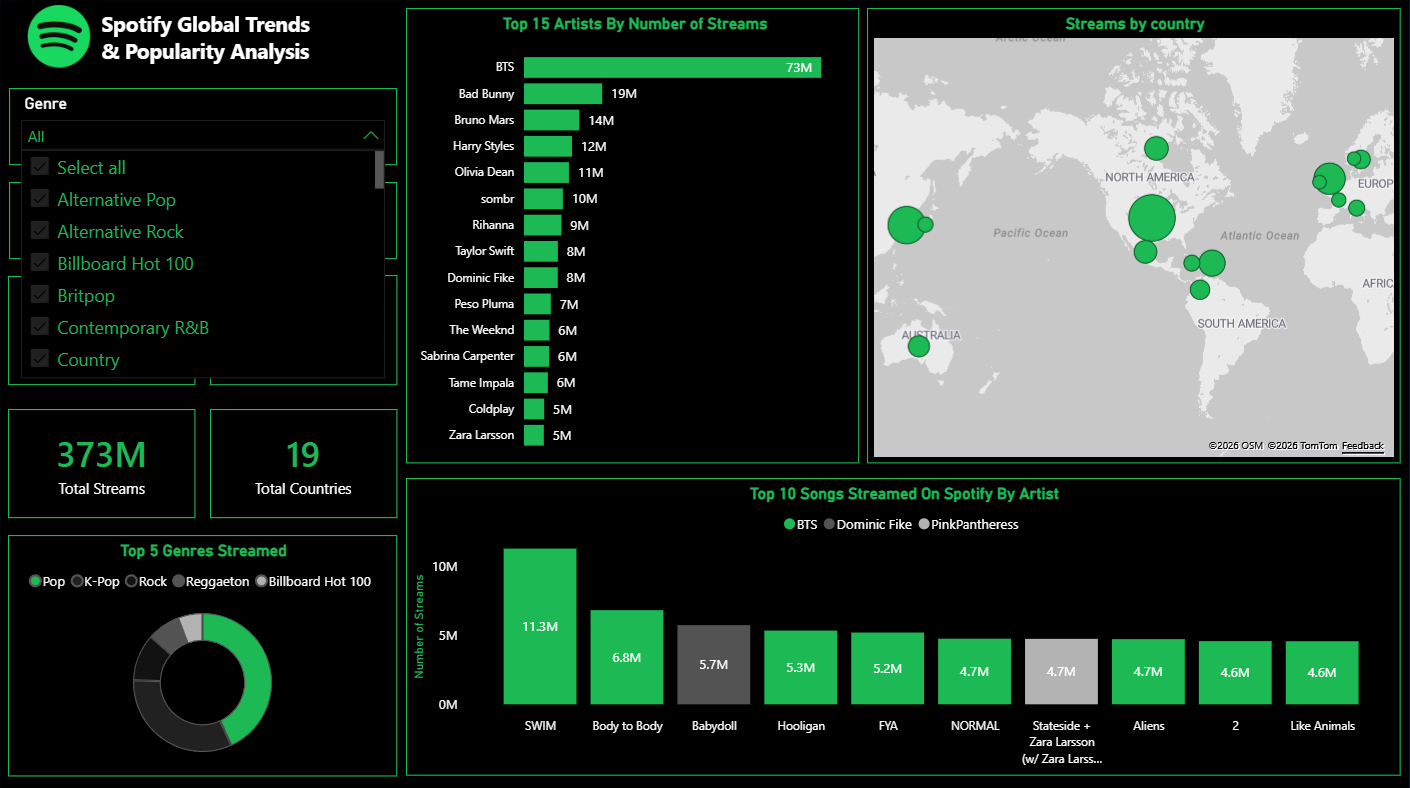Viewport: 1410px width, 788px height.
Task: Select the Stateside + Zara Larsson song bar
Action: click(1062, 672)
